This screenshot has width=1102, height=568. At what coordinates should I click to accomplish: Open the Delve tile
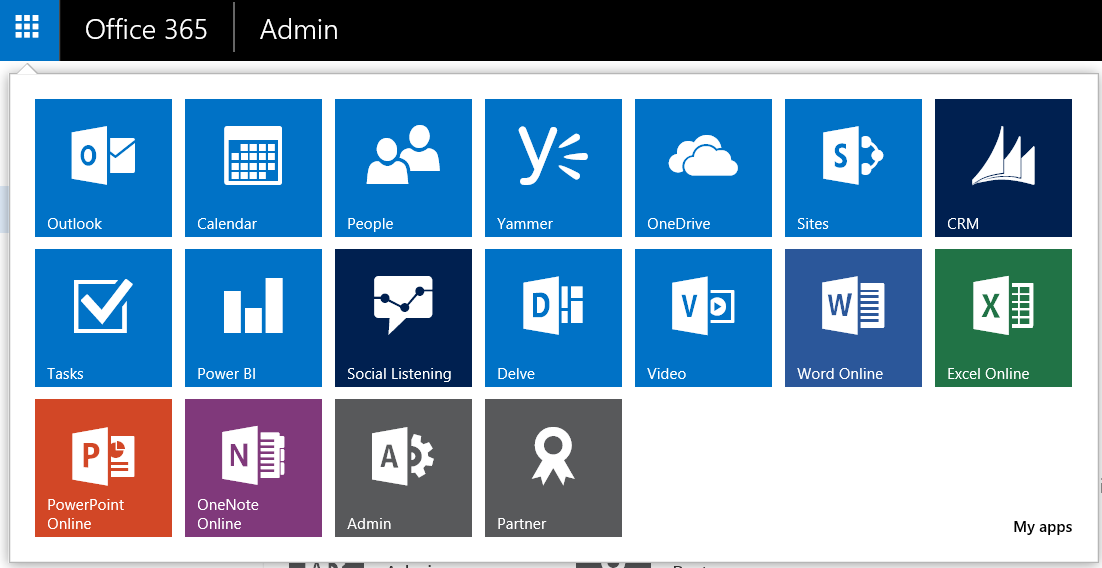[553, 317]
